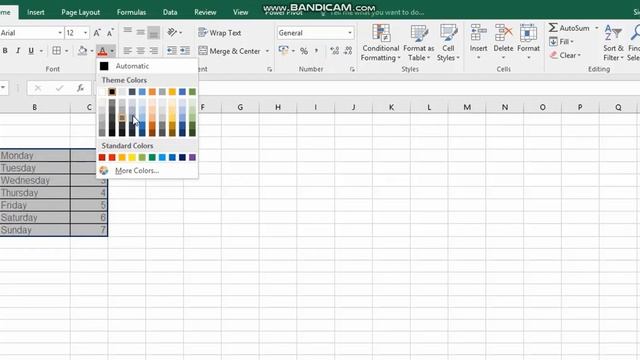Select the Sunday cell
The image size is (640, 360).
click(35, 230)
